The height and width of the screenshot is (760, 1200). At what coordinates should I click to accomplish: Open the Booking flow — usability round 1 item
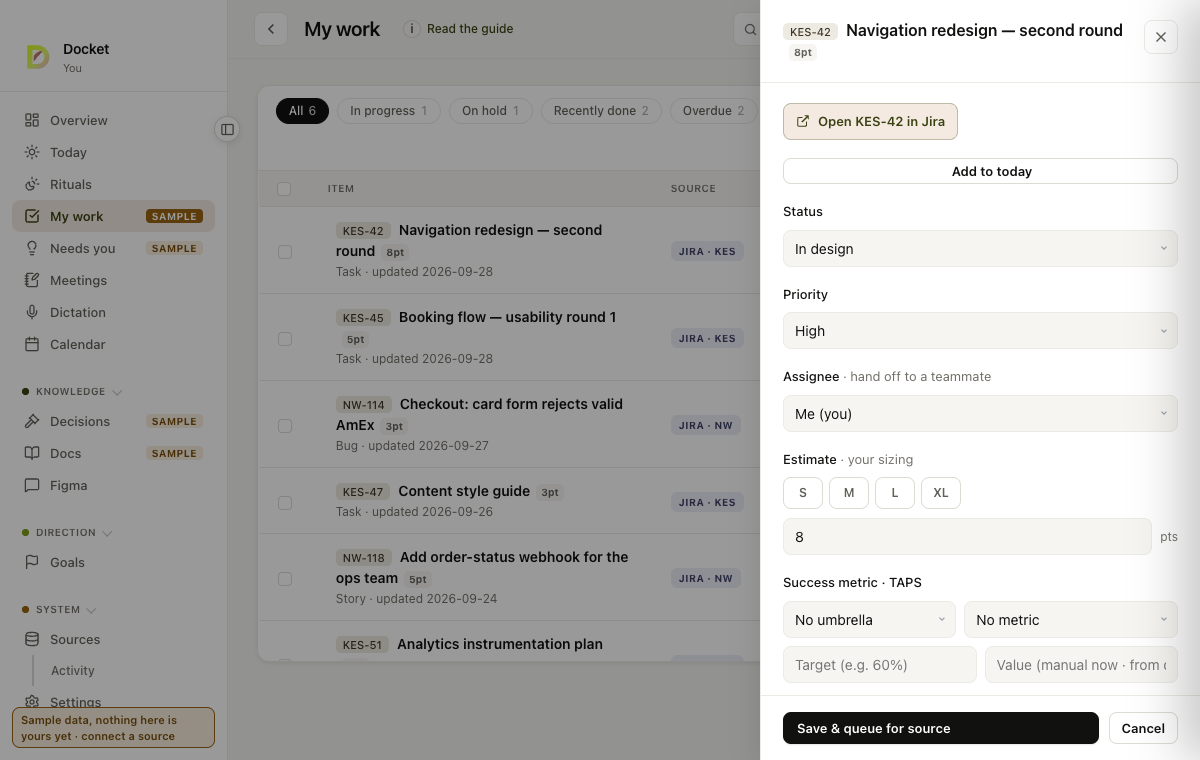click(508, 317)
